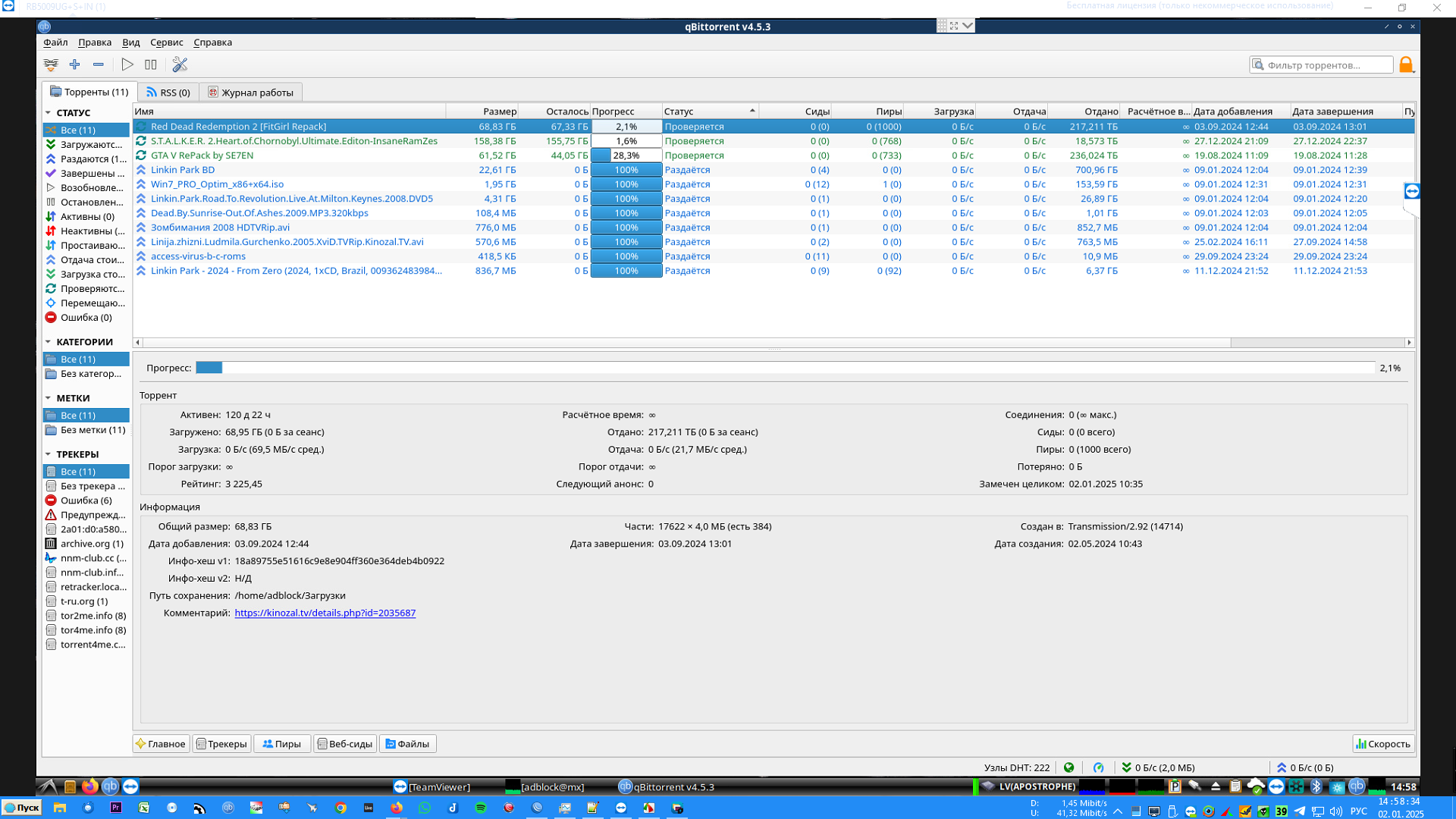The height and width of the screenshot is (819, 1456).
Task: Open the Веб-сиды details tab
Action: click(345, 744)
